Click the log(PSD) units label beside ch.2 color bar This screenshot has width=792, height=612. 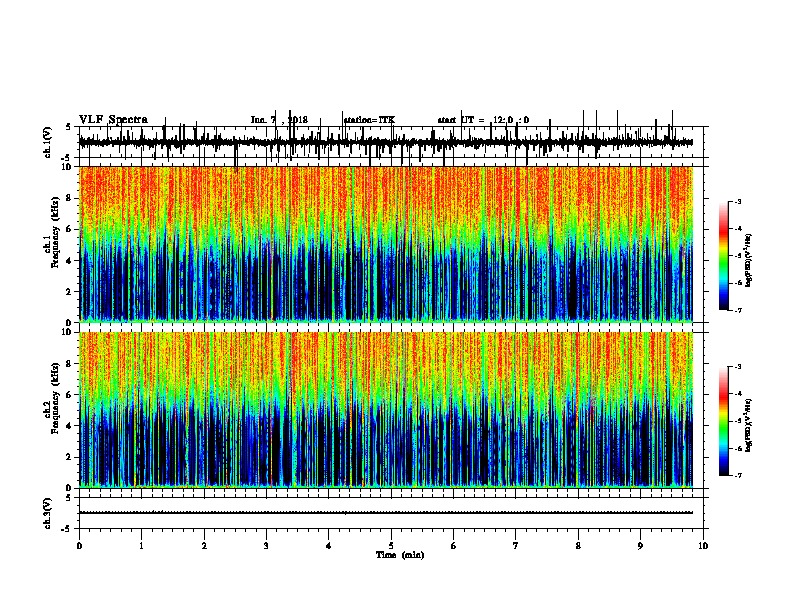(749, 426)
